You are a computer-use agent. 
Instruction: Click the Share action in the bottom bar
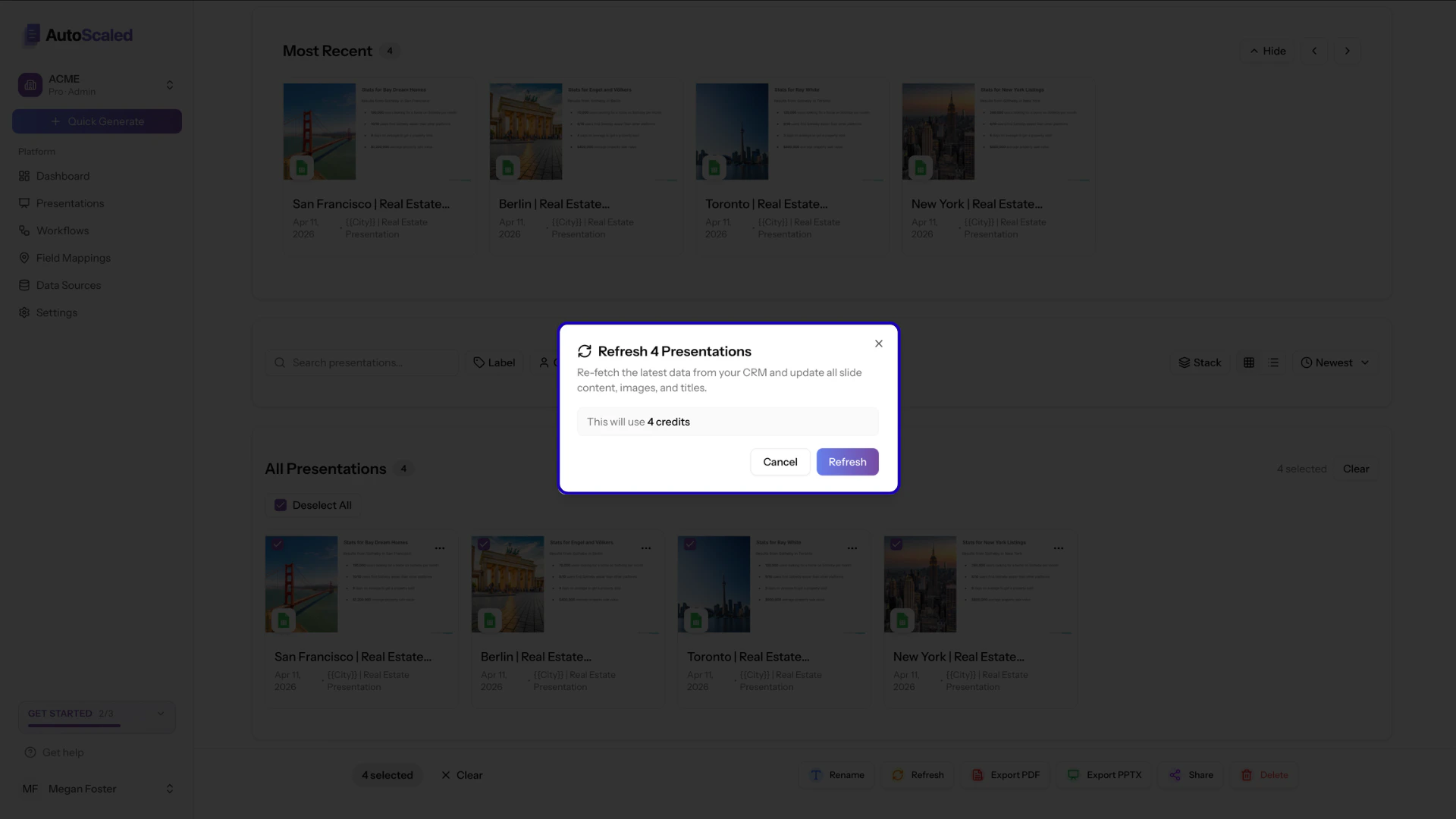tap(1191, 774)
